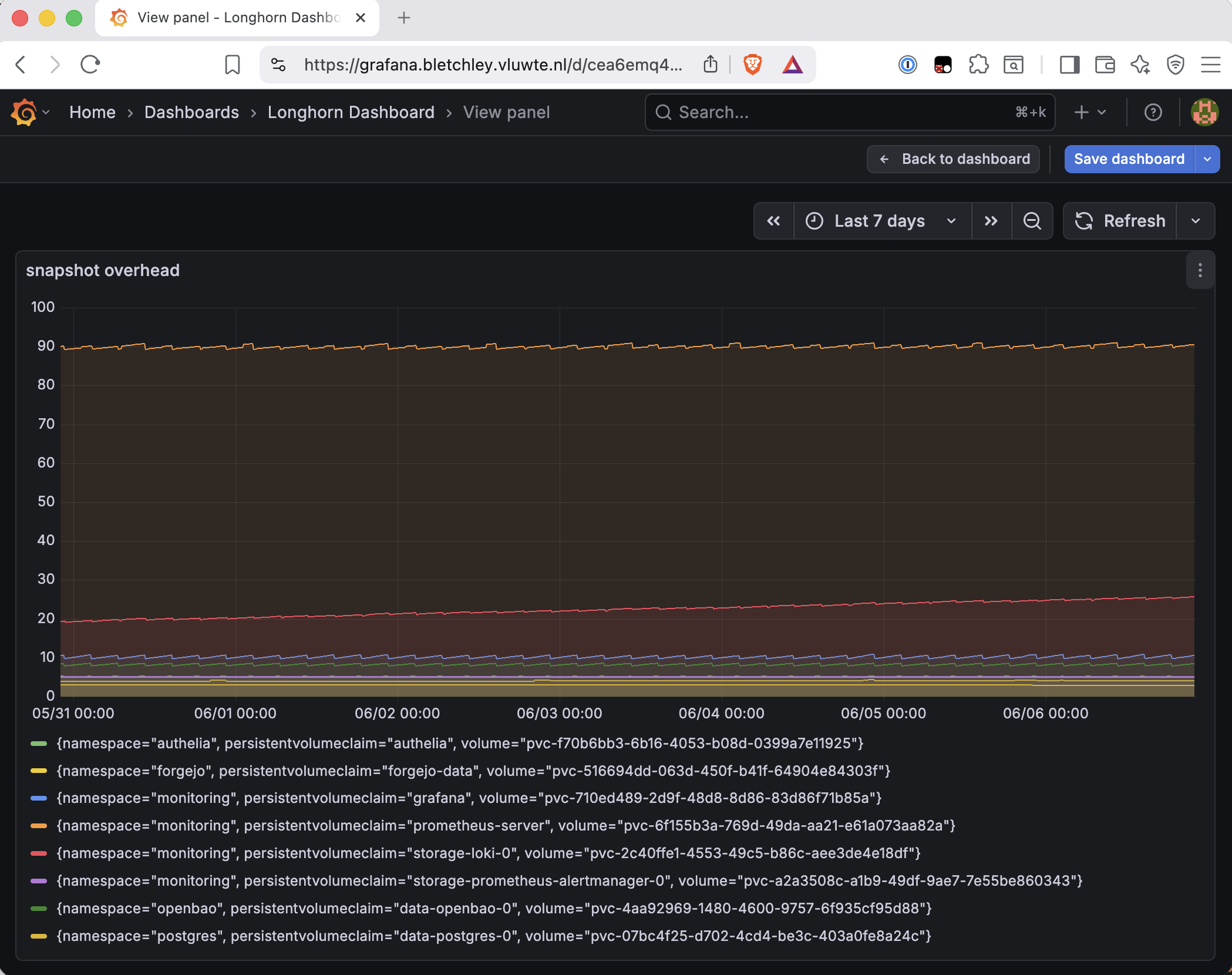The width and height of the screenshot is (1232, 975).
Task: Change color of authelia legend swatch
Action: pos(39,744)
